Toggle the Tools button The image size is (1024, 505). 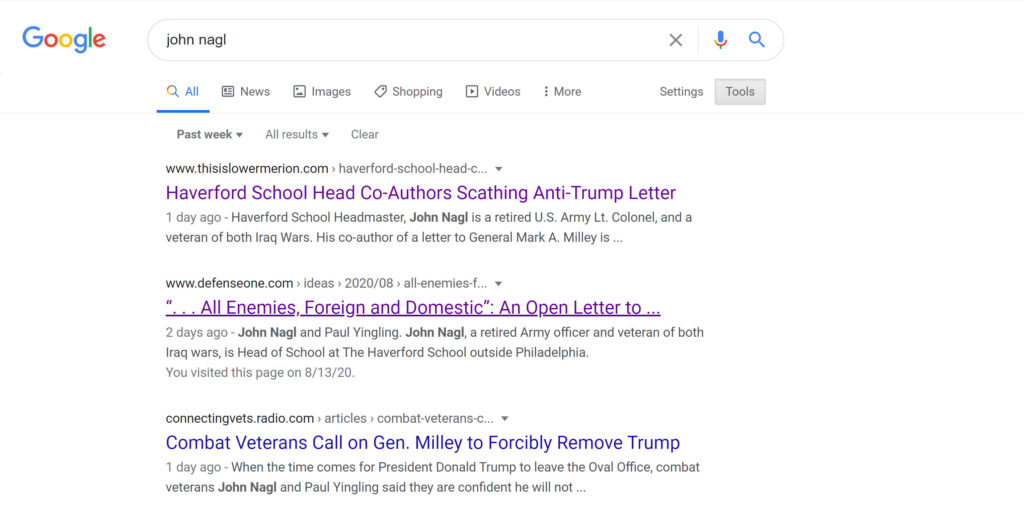[x=740, y=91]
